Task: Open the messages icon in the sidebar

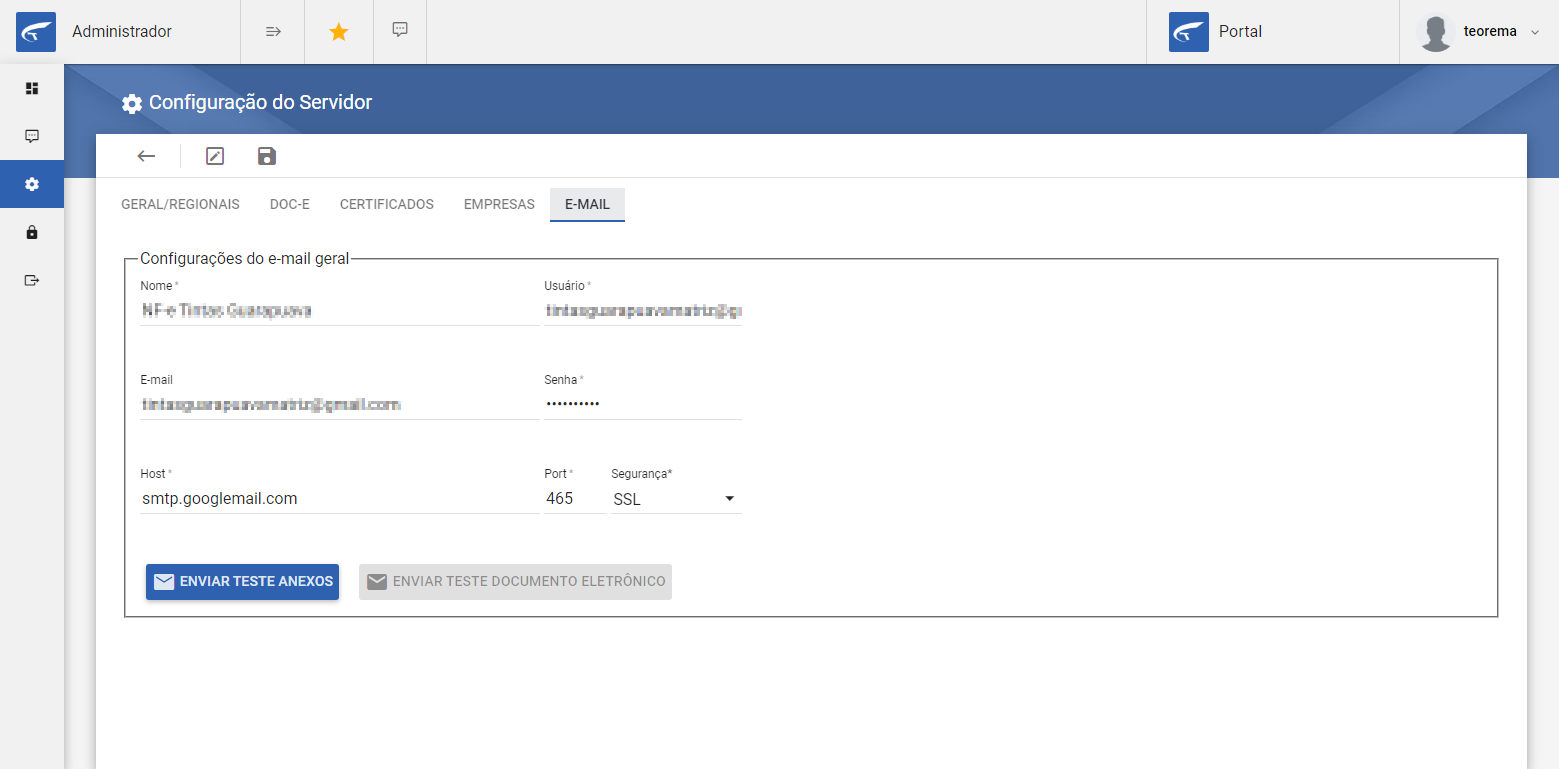Action: 32,136
